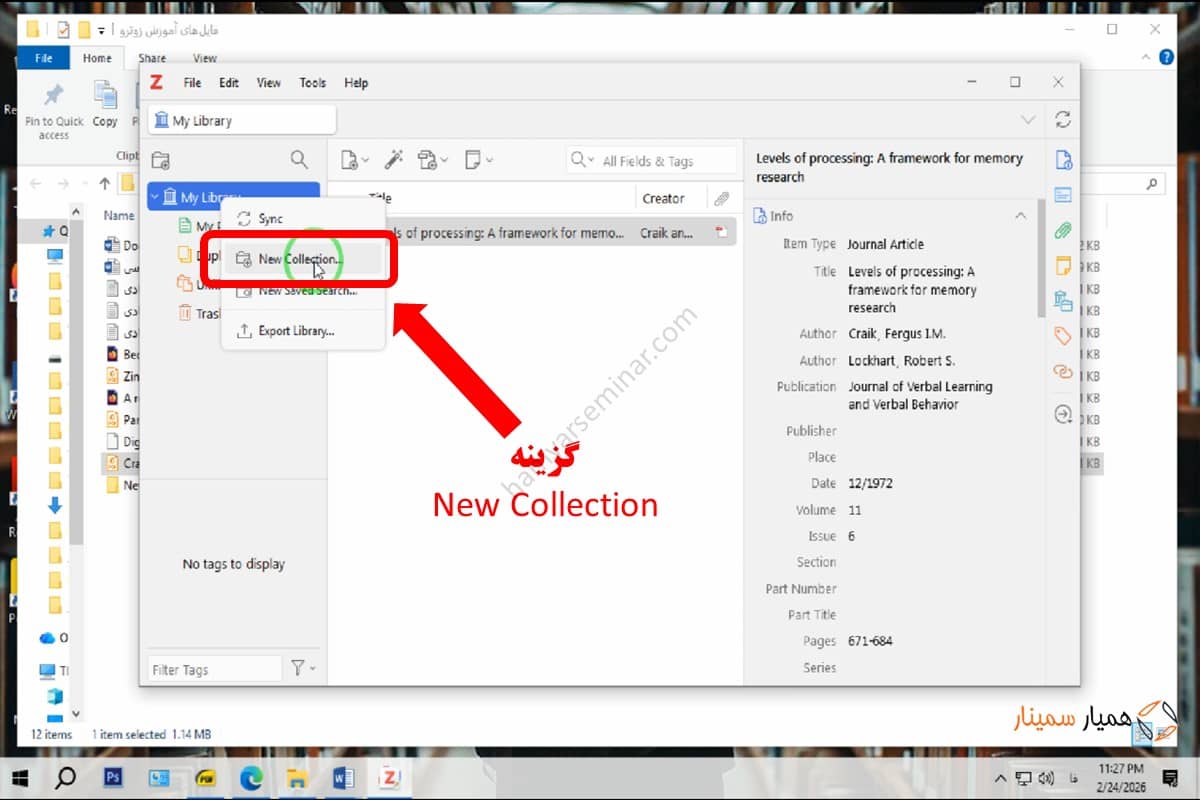
Task: Click the attachment paperclip column header
Action: click(x=721, y=198)
